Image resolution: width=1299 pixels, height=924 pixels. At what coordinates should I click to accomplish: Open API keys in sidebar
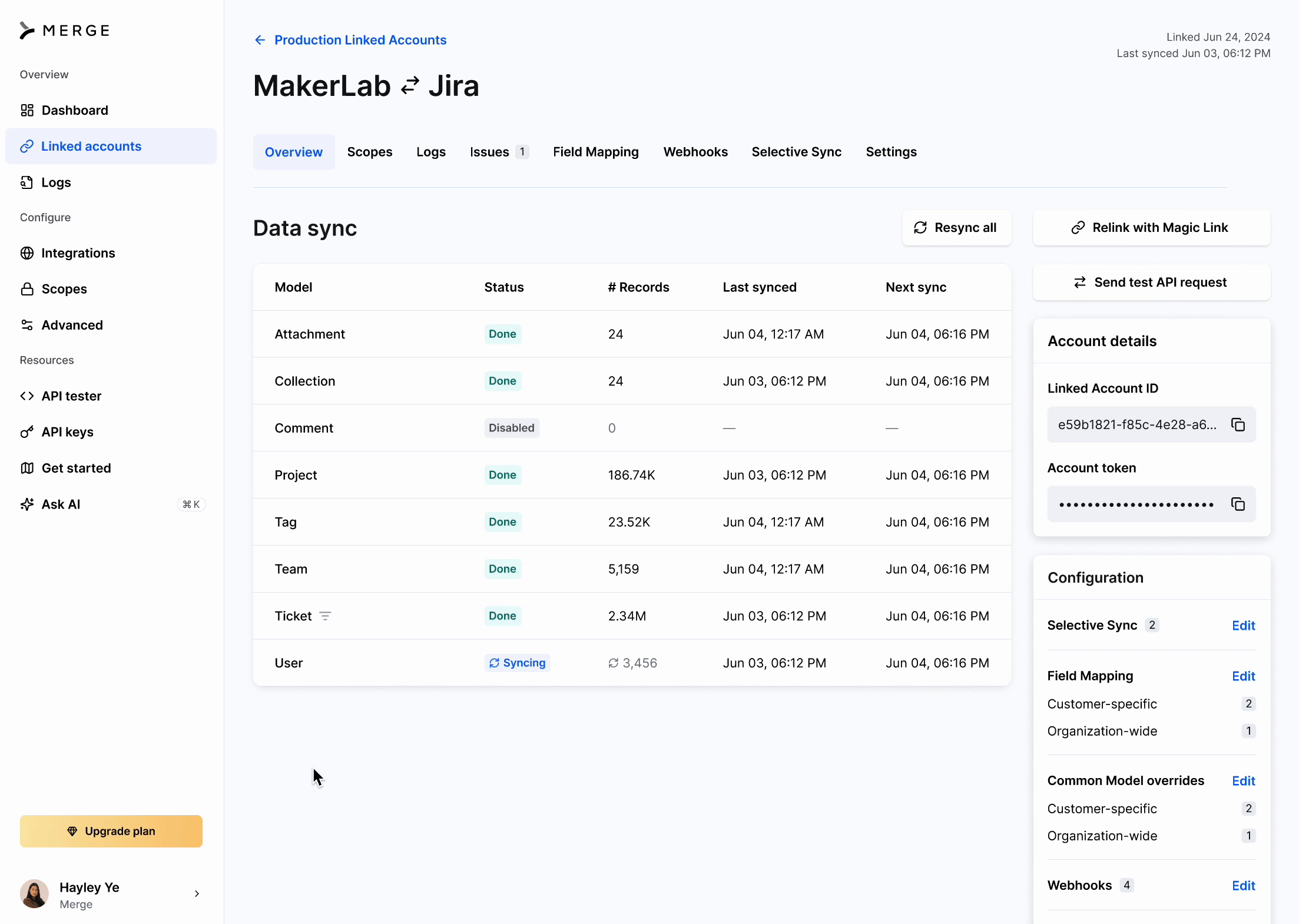click(x=111, y=432)
